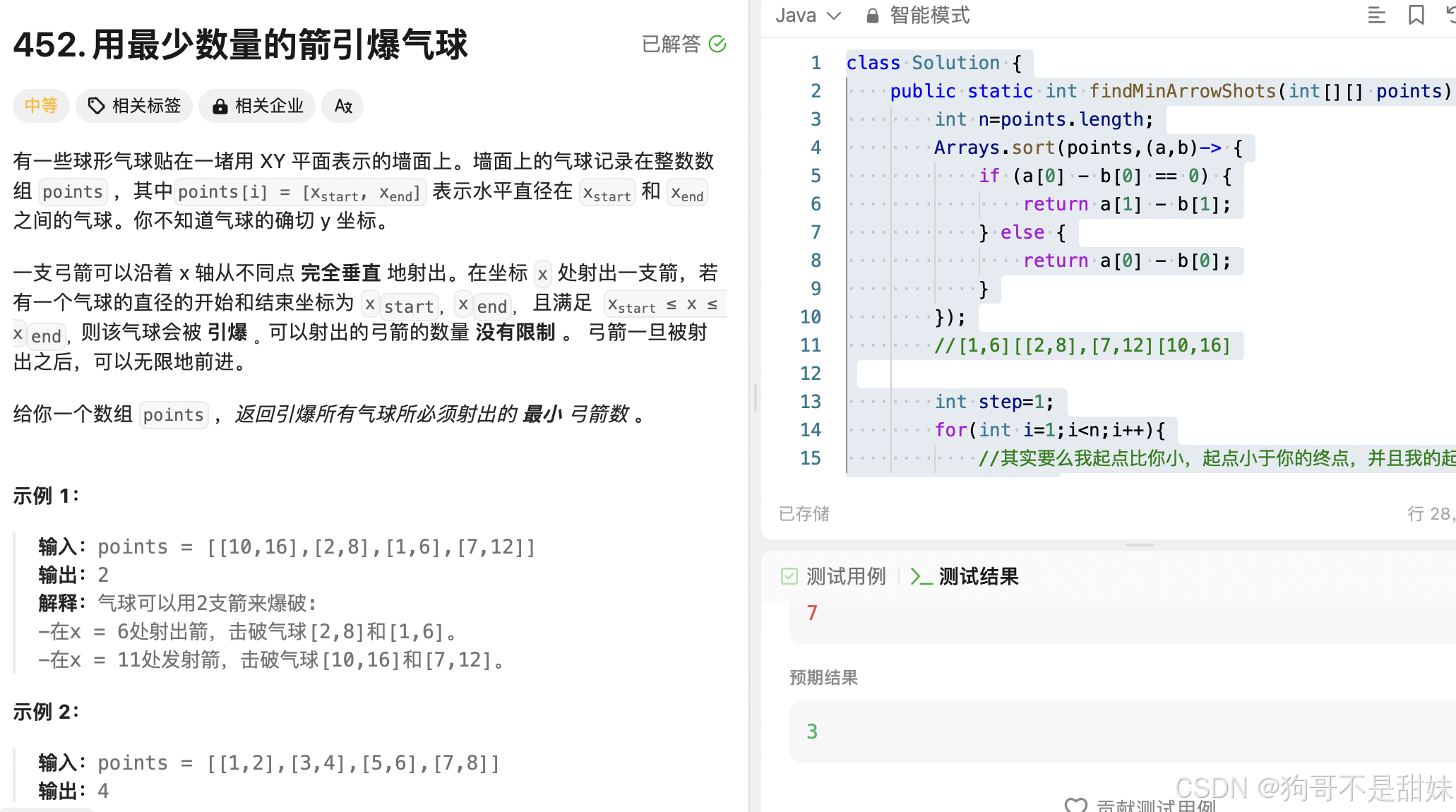Expand the 相关企业 section
Screen dimensions: 1456x812
coord(258,106)
